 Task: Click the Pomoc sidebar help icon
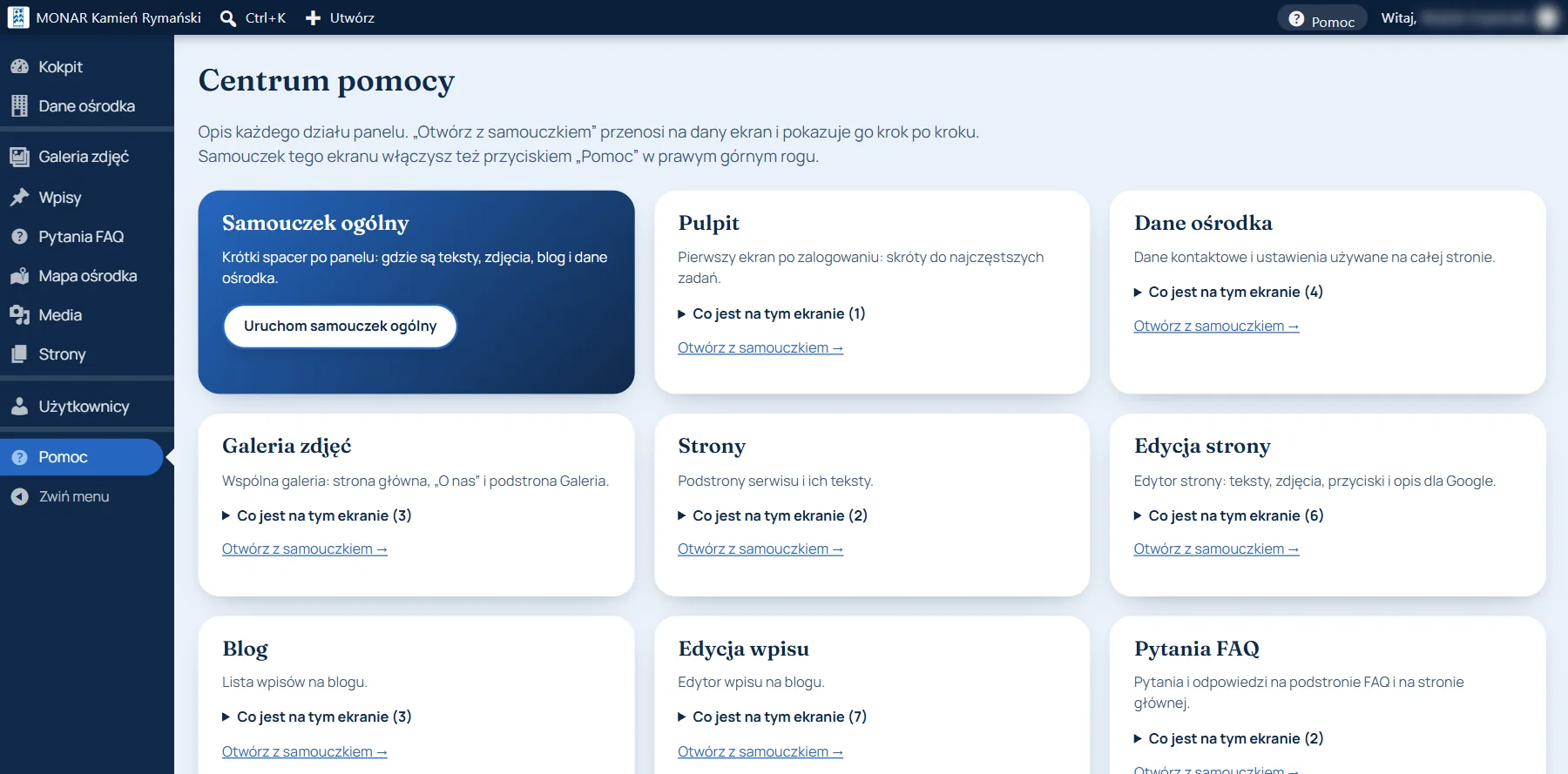(19, 457)
